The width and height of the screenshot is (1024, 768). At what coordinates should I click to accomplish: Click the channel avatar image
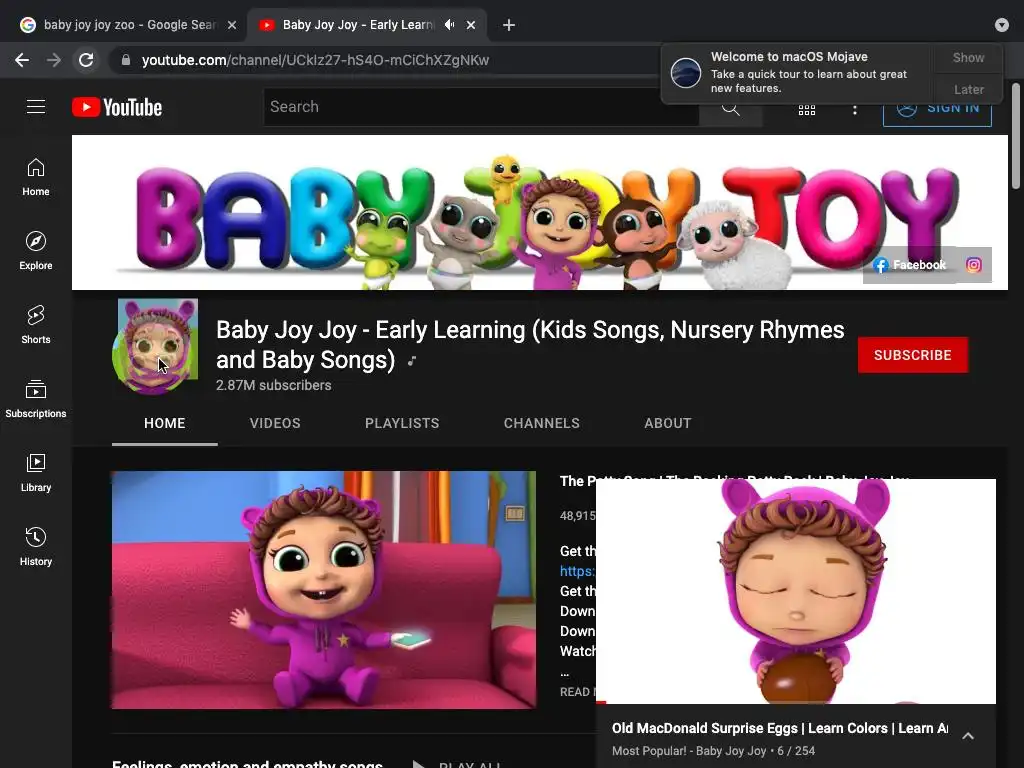[155, 347]
